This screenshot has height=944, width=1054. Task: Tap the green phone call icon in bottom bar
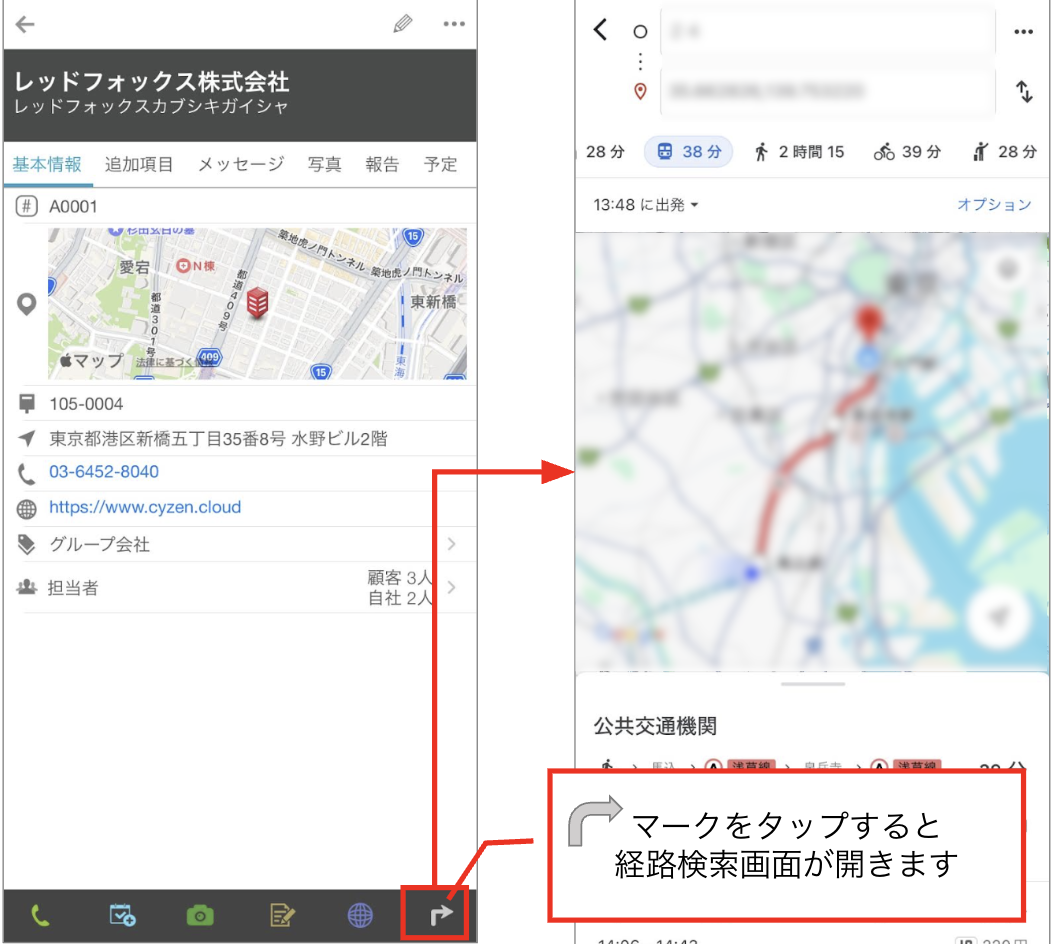pos(40,916)
